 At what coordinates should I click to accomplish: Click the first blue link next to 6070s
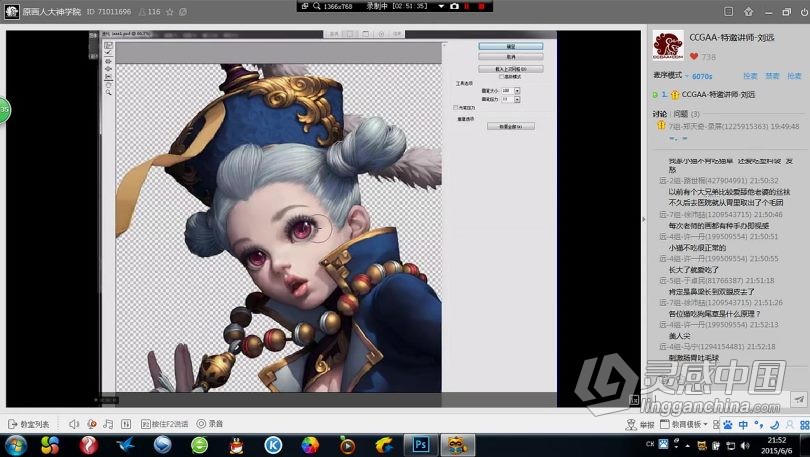[x=750, y=76]
